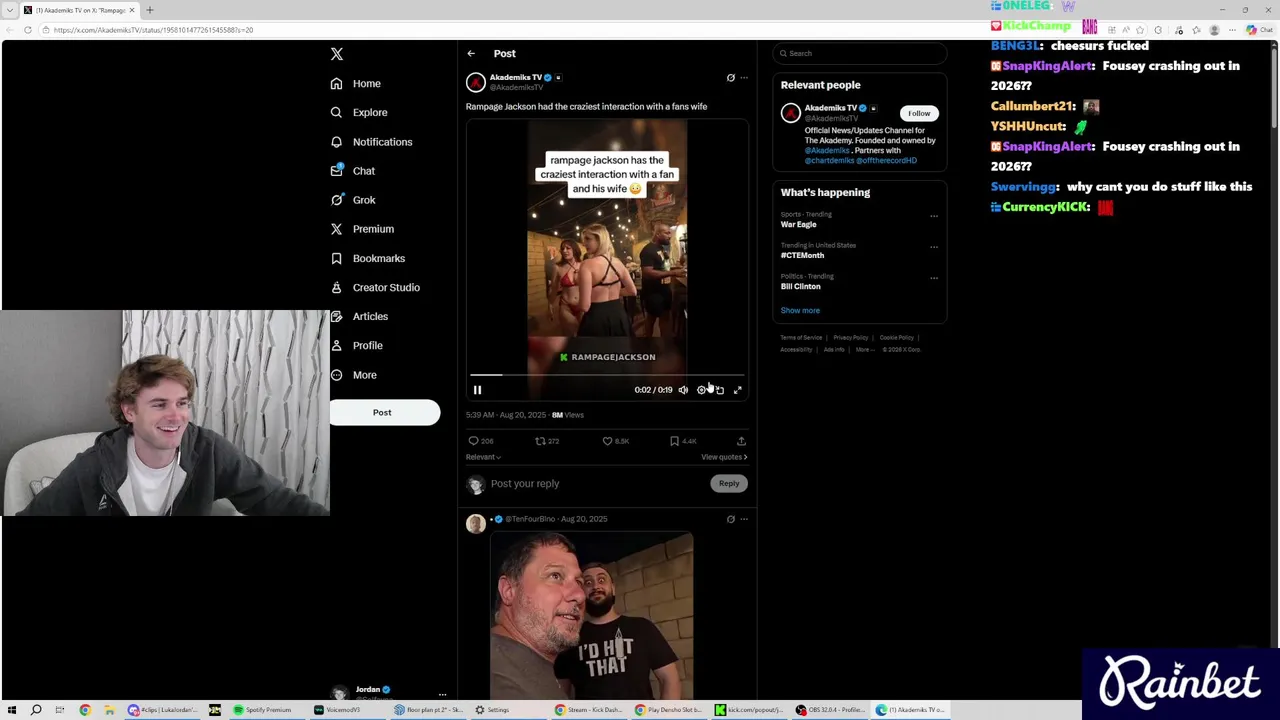Open Grok icon on TenFourBino reply

pos(730,519)
